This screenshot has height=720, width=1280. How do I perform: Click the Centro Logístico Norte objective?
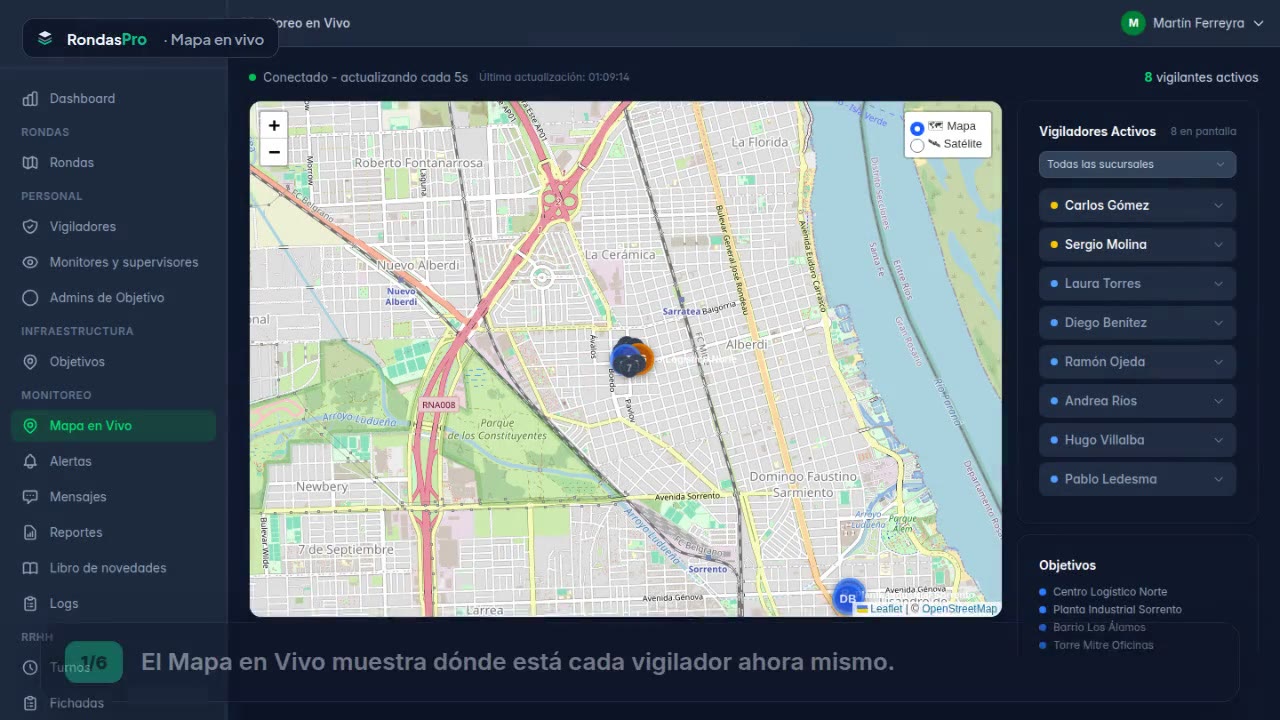[1110, 592]
